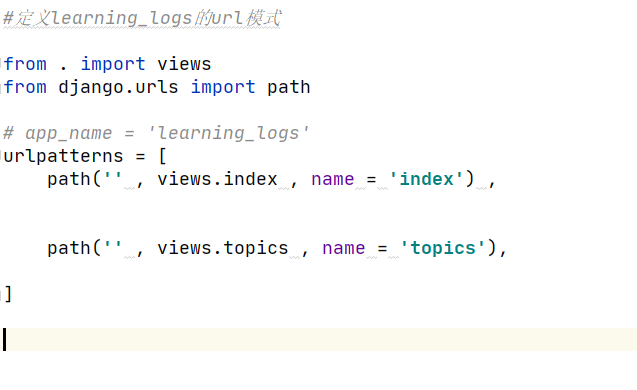Click views.topics in the second path call
Viewport: 637px width, 390px height.
coord(223,248)
